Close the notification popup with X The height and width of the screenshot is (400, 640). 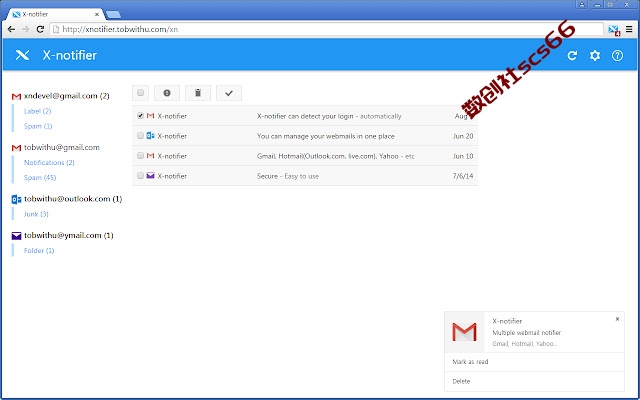point(617,319)
